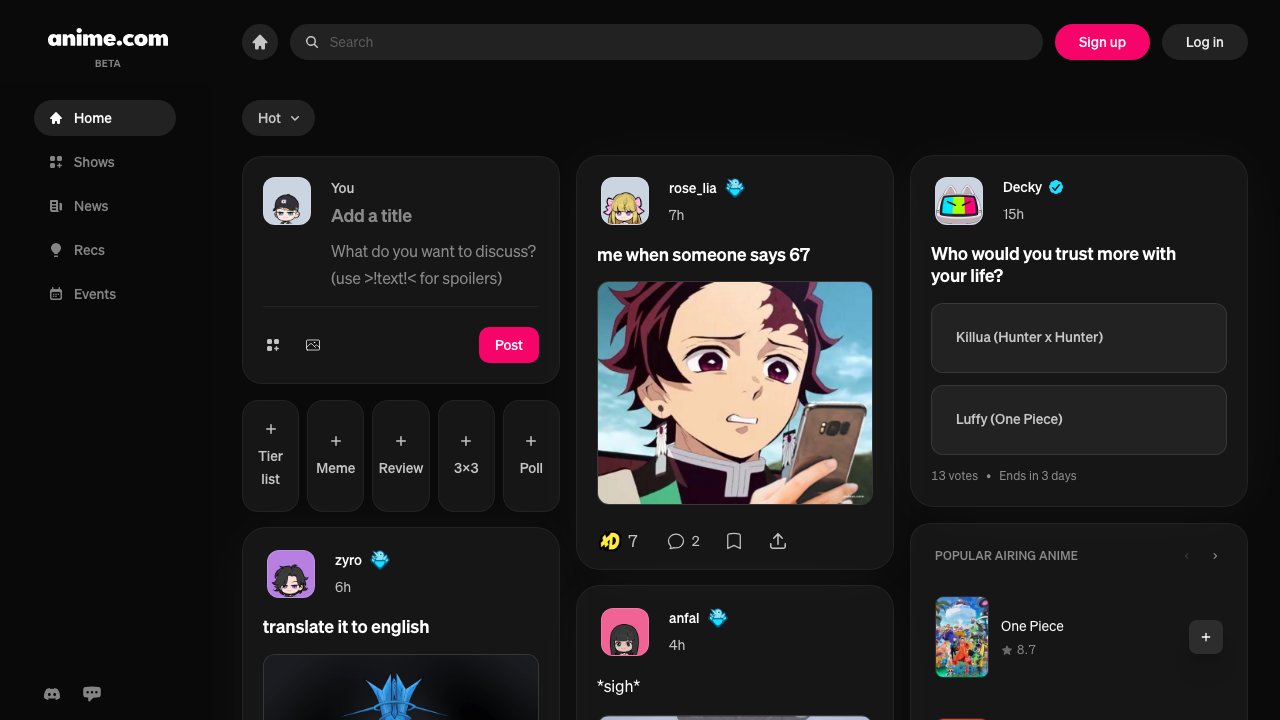The image size is (1280, 720).
Task: Click the Add a title field
Action: tap(435, 216)
